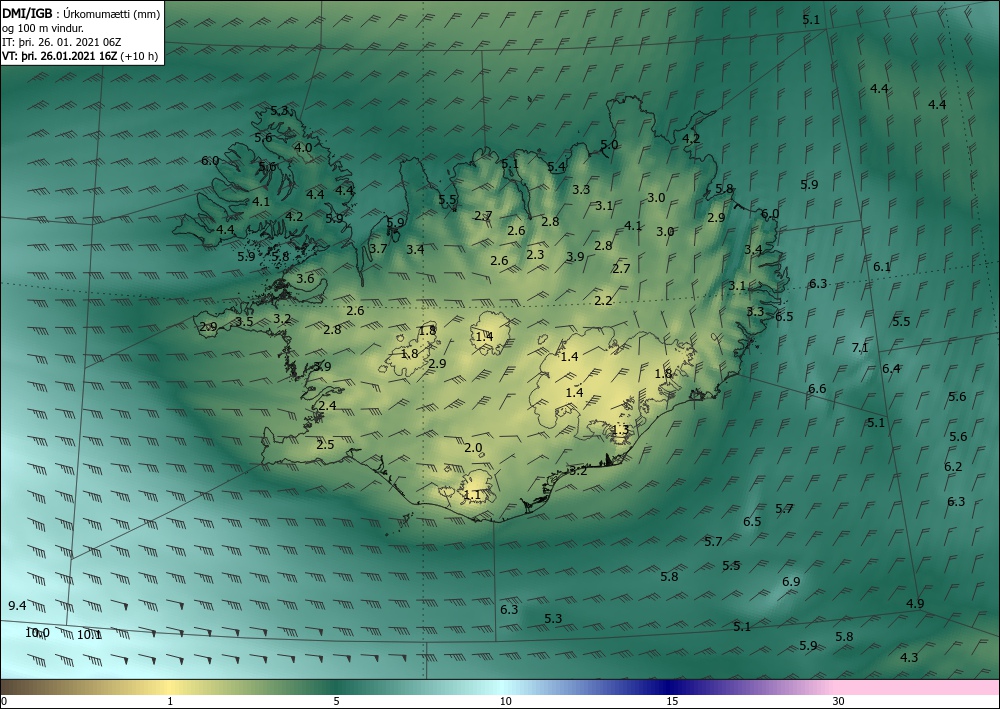This screenshot has height=709, width=1000.
Task: Click the 4.3 value on the map
Action: pyautogui.click(x=909, y=658)
